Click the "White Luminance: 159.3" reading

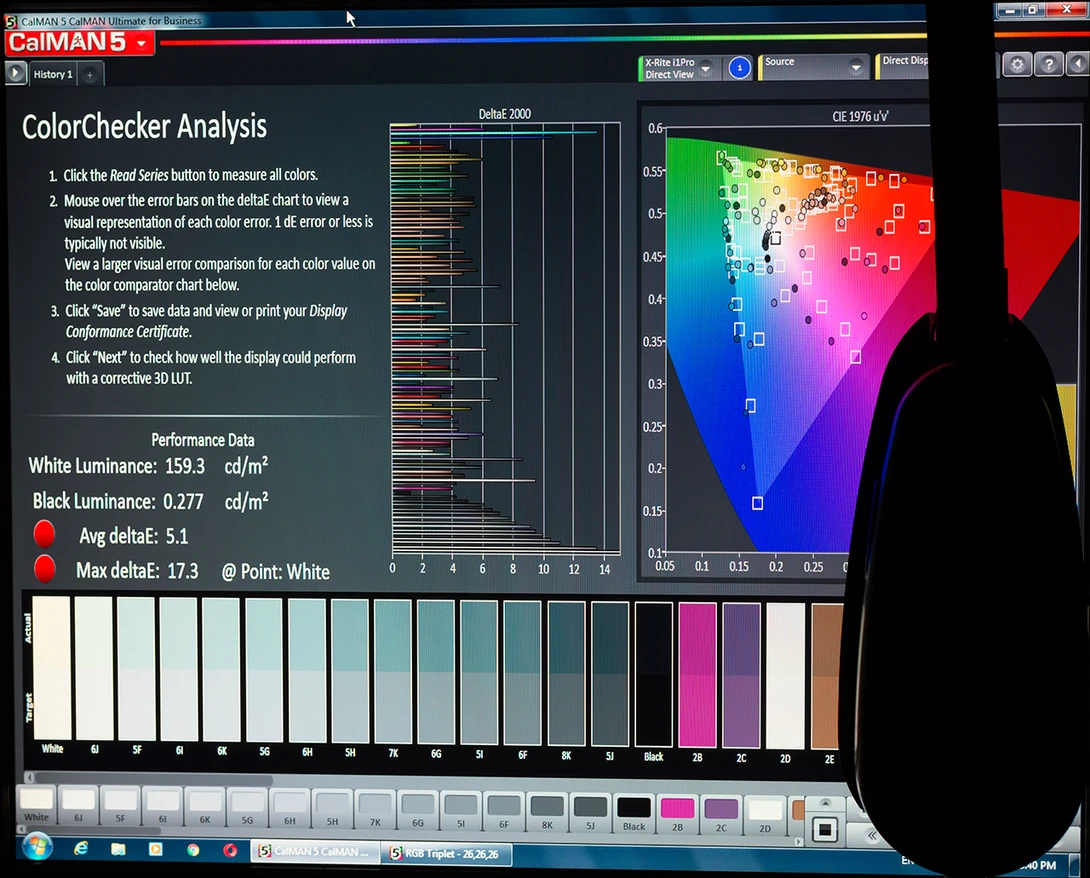click(x=117, y=466)
